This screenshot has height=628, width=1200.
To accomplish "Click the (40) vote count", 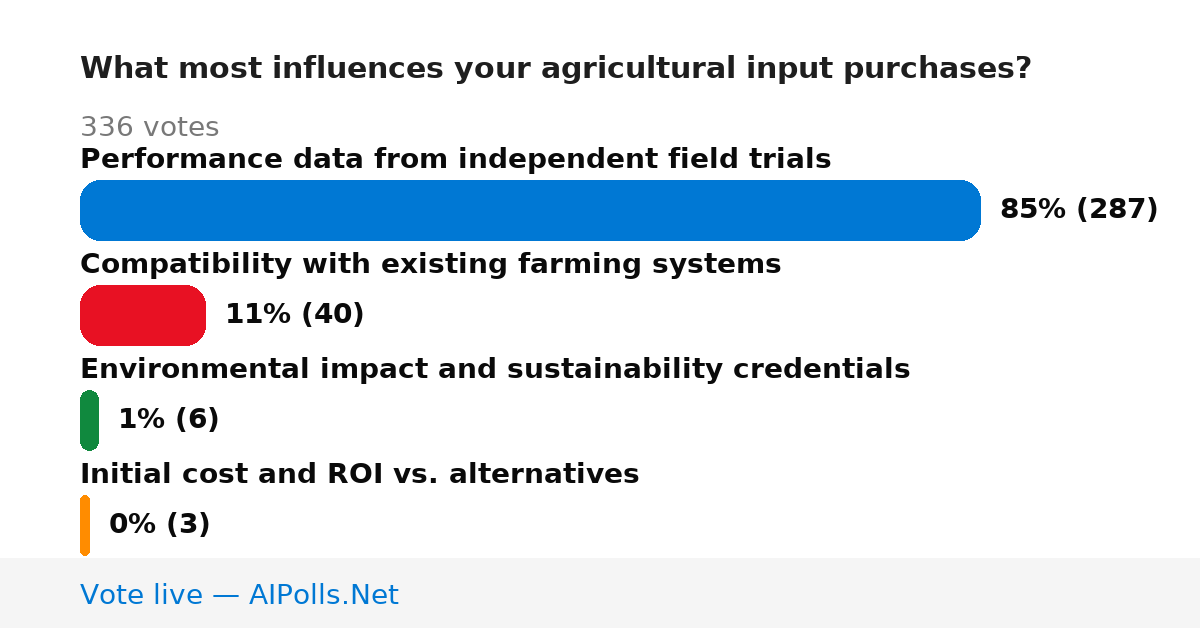I will pos(332,314).
